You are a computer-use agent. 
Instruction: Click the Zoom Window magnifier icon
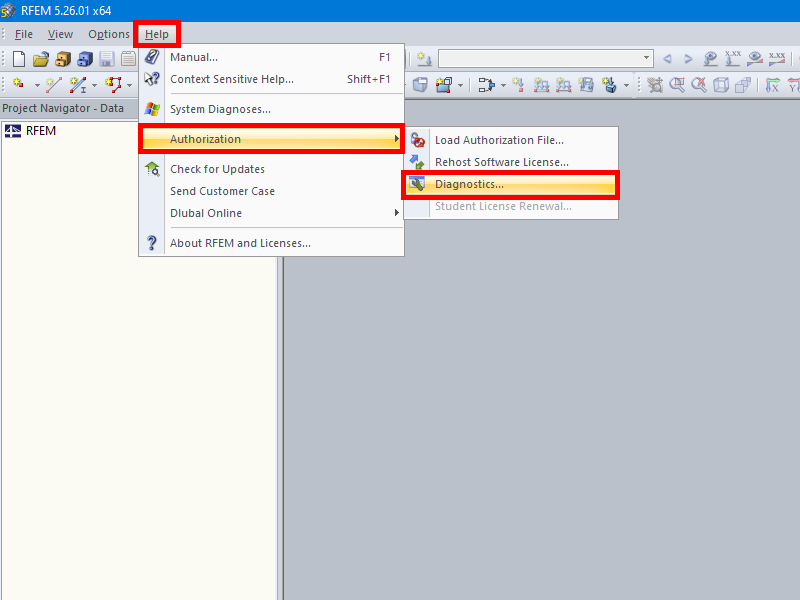pos(677,85)
